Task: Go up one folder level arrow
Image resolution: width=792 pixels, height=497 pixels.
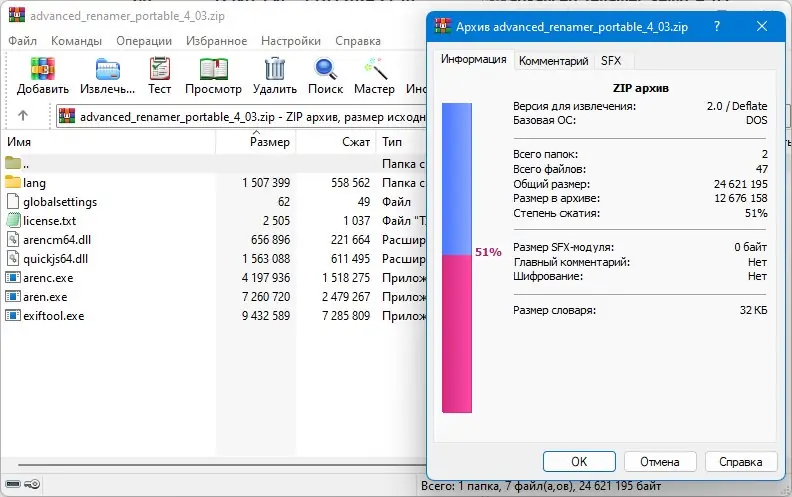Action: [23, 116]
